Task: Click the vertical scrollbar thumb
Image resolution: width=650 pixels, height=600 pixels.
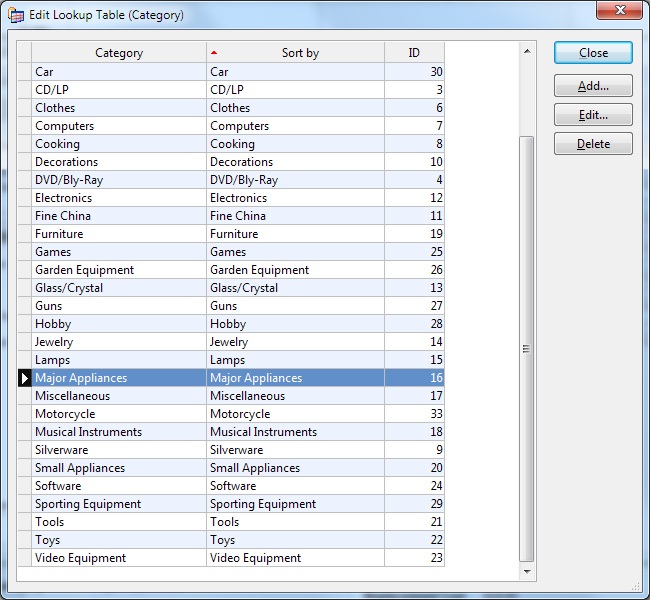Action: click(526, 349)
